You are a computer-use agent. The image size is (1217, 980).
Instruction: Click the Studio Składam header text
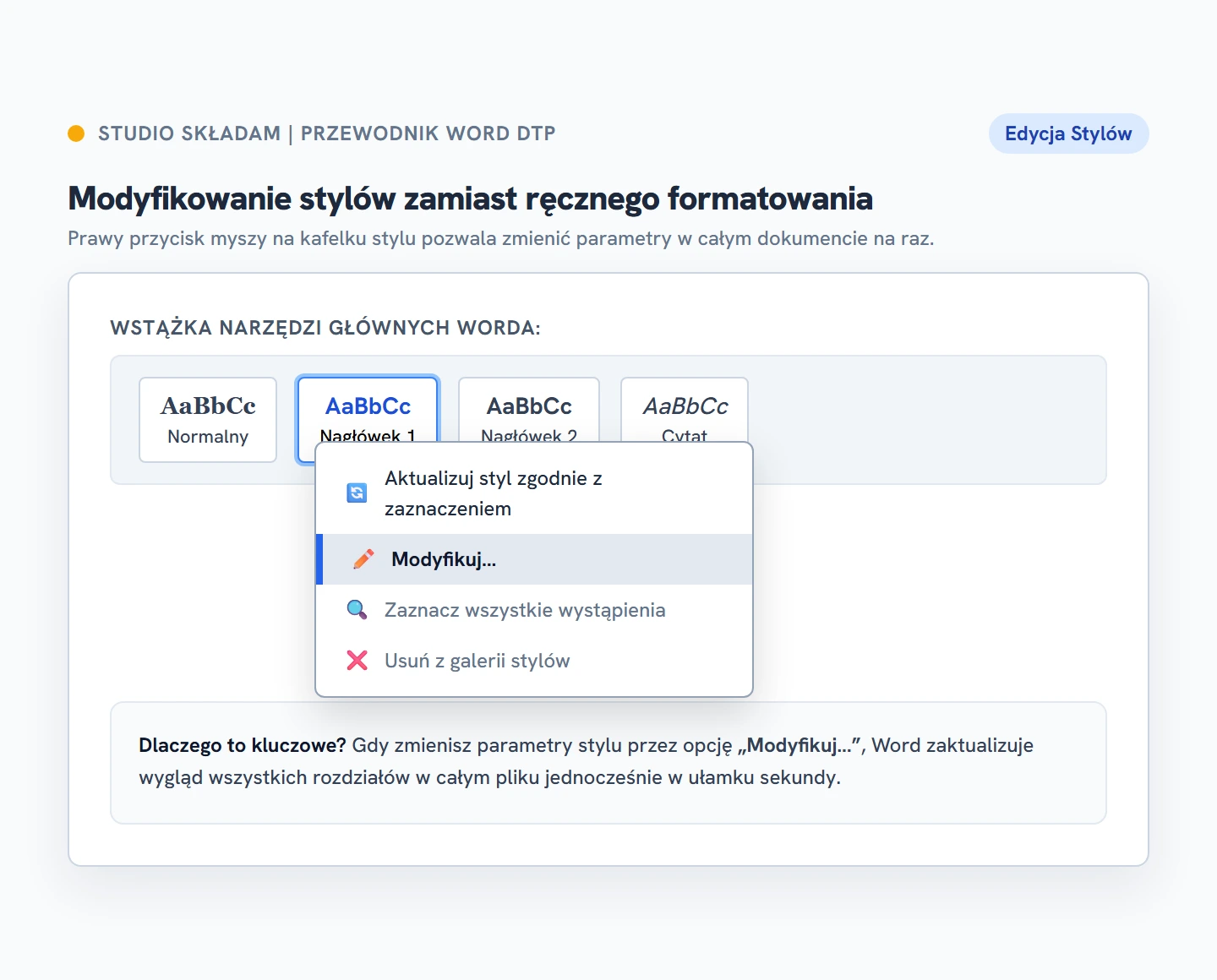327,133
